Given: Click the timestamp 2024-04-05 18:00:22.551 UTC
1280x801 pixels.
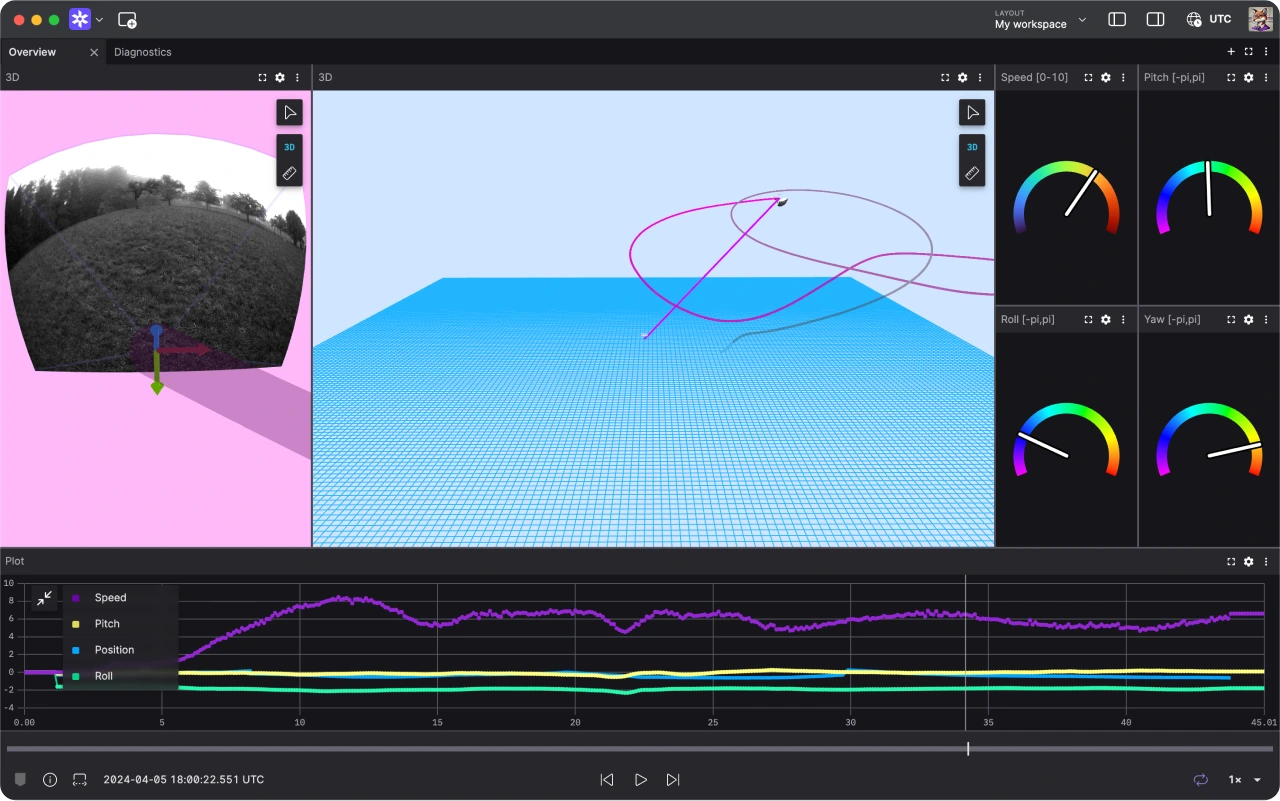Looking at the screenshot, I should click(x=184, y=779).
